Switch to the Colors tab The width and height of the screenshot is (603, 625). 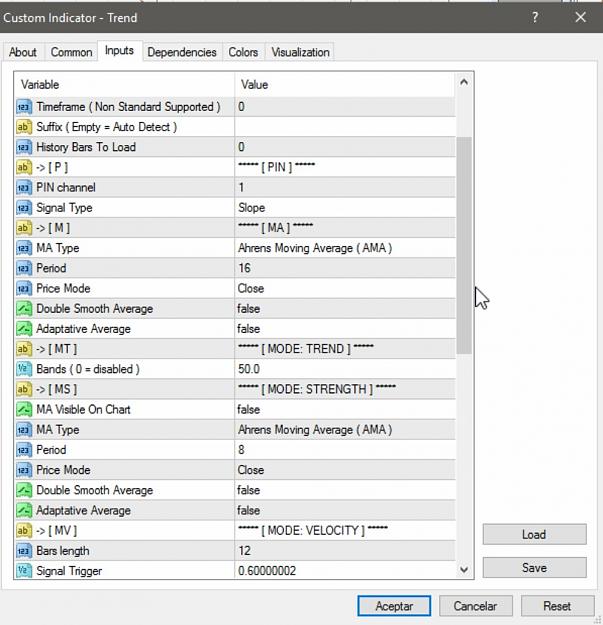tap(243, 52)
